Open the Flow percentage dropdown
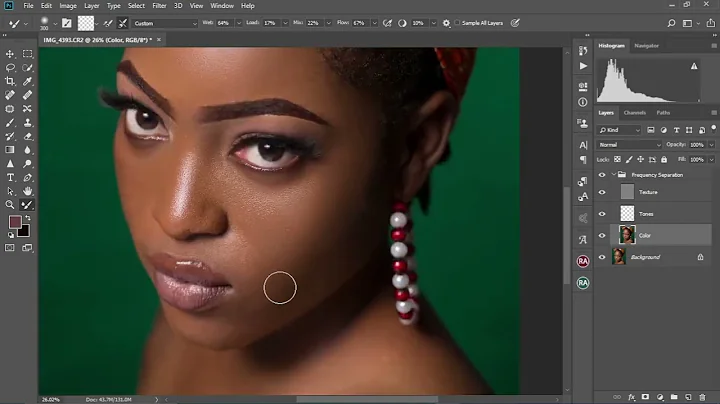 pos(374,23)
